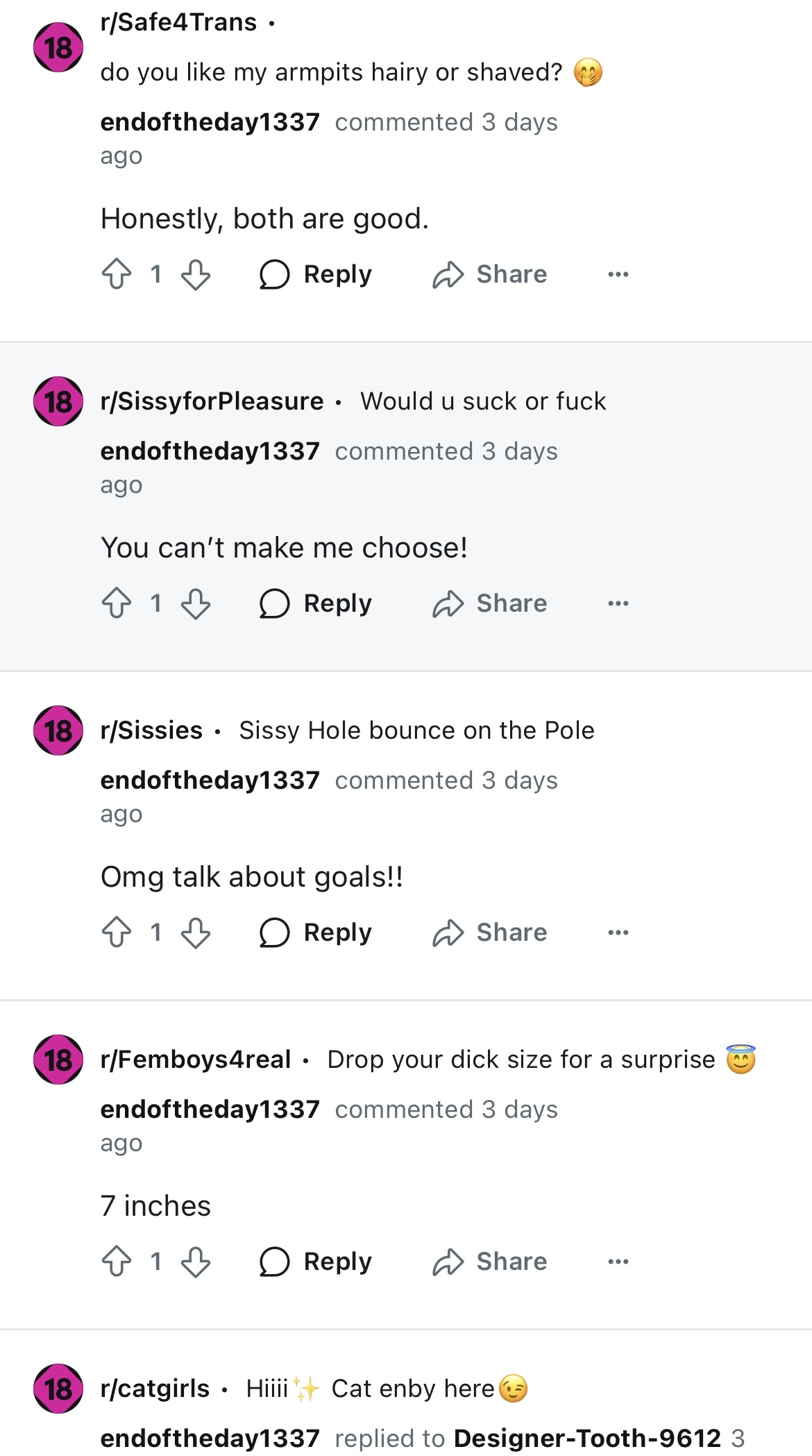Screen dimensions: 812x1456
Task: Downvote the "7 inches" comment
Action: (x=196, y=1262)
